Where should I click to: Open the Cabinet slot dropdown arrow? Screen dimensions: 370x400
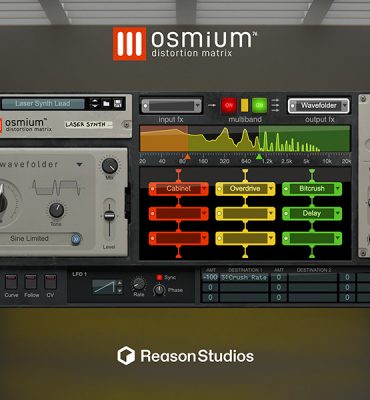(204, 189)
